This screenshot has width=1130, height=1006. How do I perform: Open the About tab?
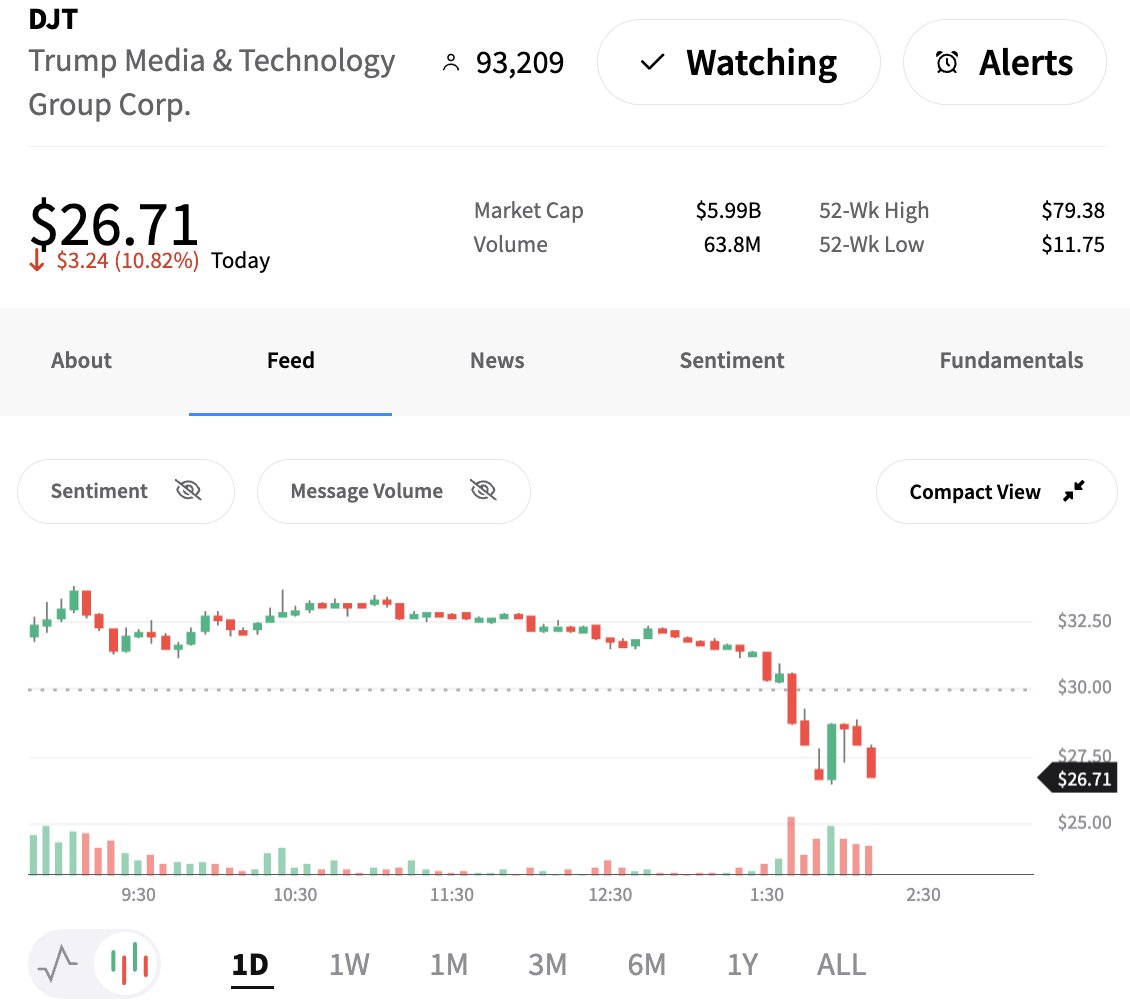point(81,360)
